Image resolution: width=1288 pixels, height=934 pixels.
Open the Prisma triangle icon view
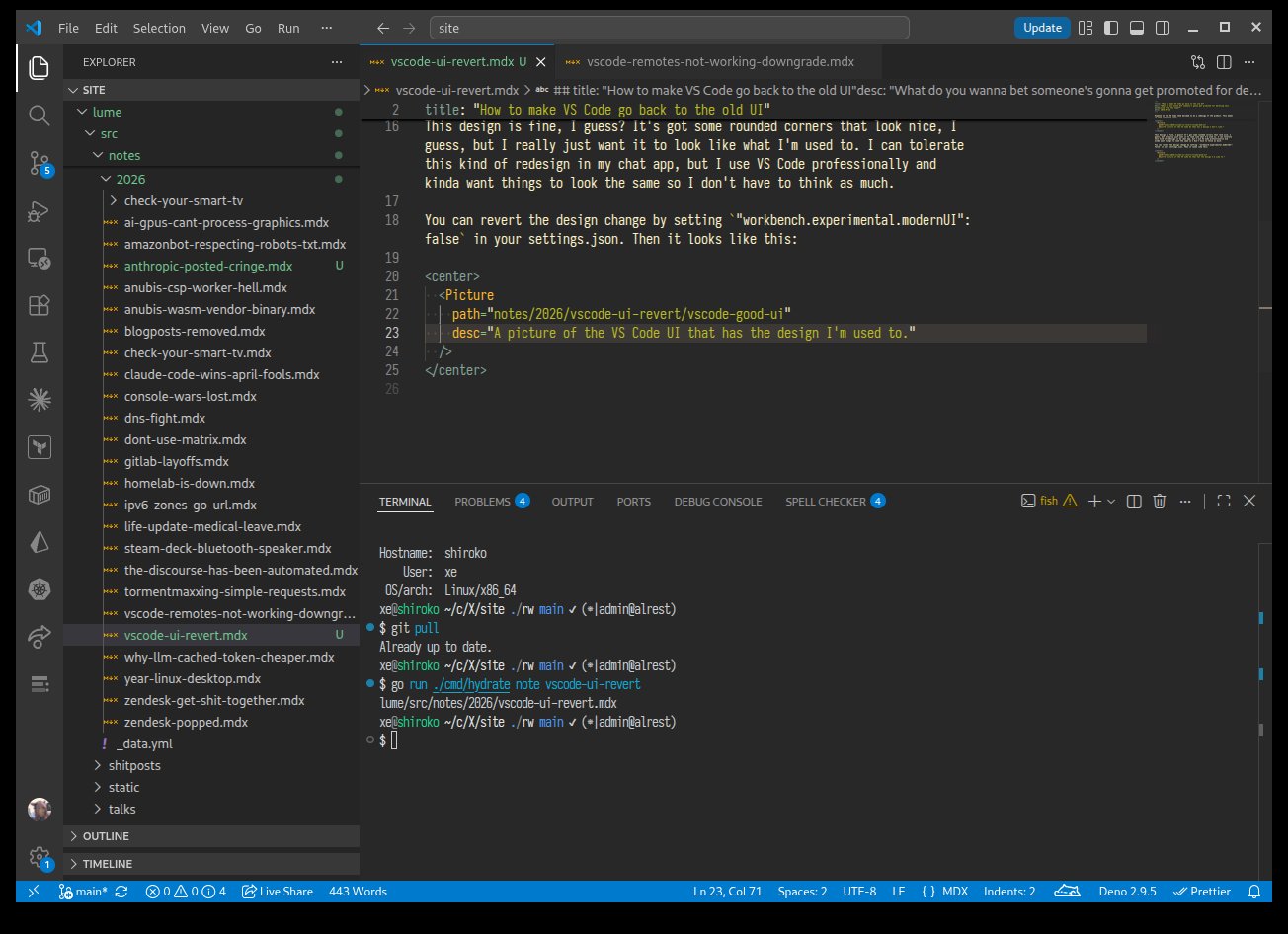pyautogui.click(x=40, y=542)
